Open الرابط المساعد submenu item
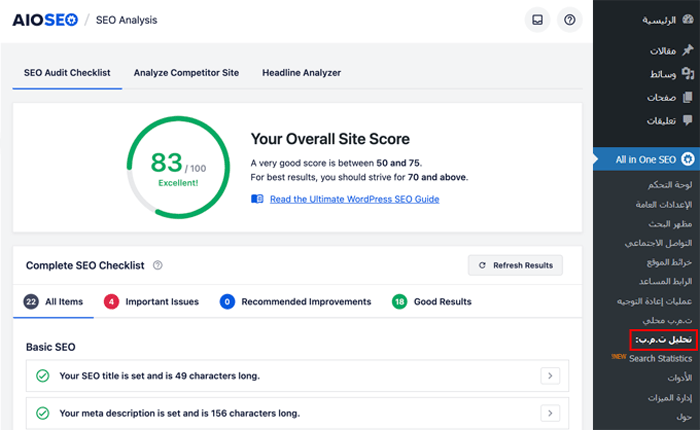 pyautogui.click(x=665, y=281)
